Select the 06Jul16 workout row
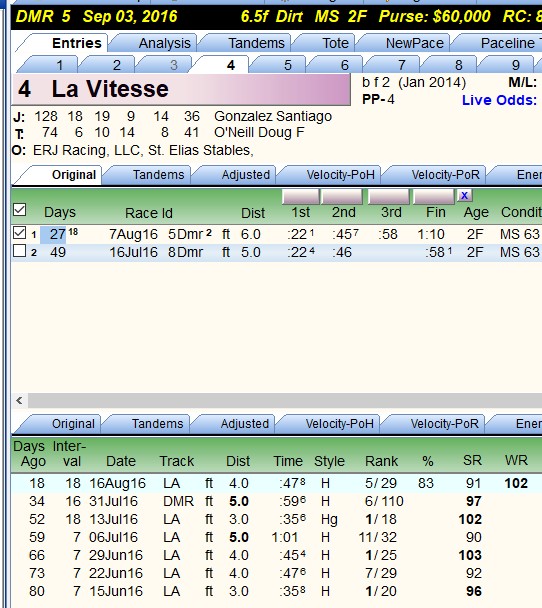542x608 pixels. pyautogui.click(x=276, y=537)
